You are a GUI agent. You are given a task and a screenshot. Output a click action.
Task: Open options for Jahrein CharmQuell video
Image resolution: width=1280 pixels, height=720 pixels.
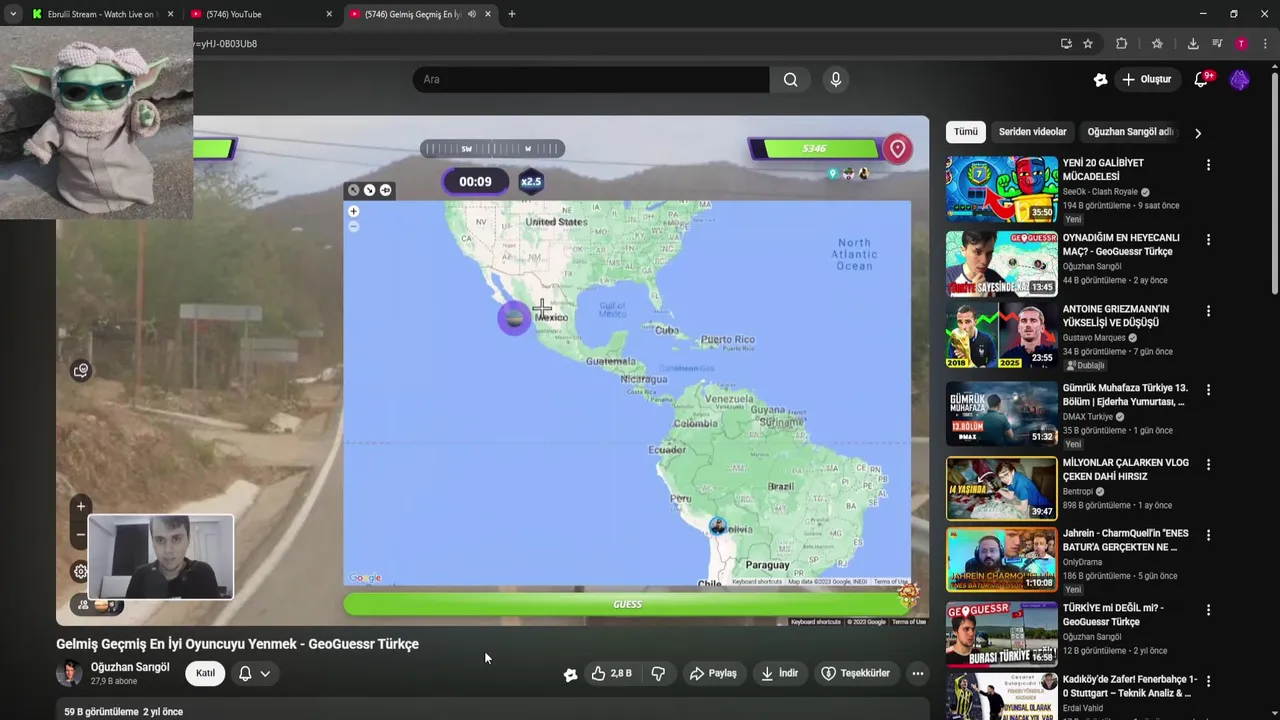tap(1208, 536)
